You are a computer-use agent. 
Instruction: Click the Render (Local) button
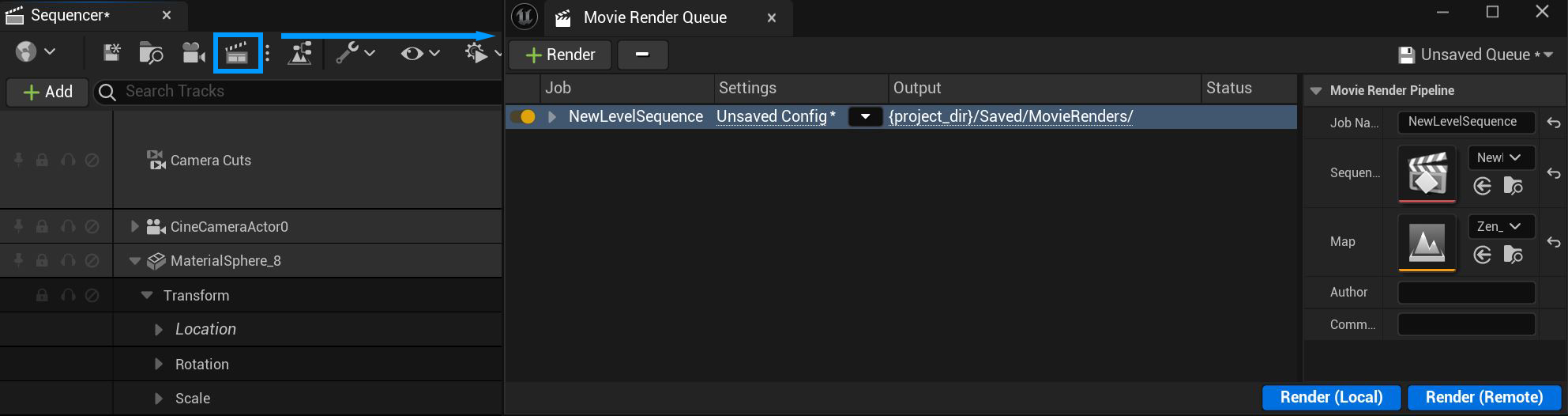coord(1331,397)
